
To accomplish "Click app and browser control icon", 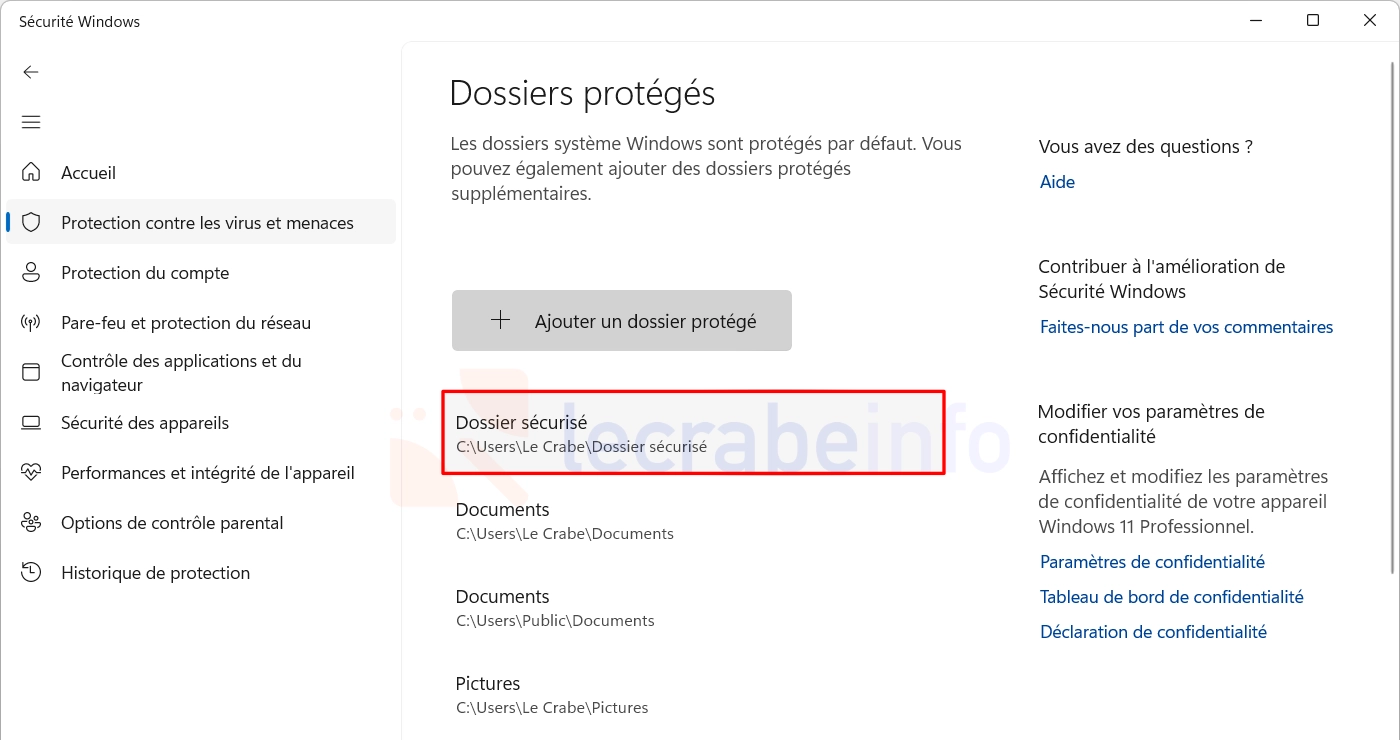I will tap(31, 372).
